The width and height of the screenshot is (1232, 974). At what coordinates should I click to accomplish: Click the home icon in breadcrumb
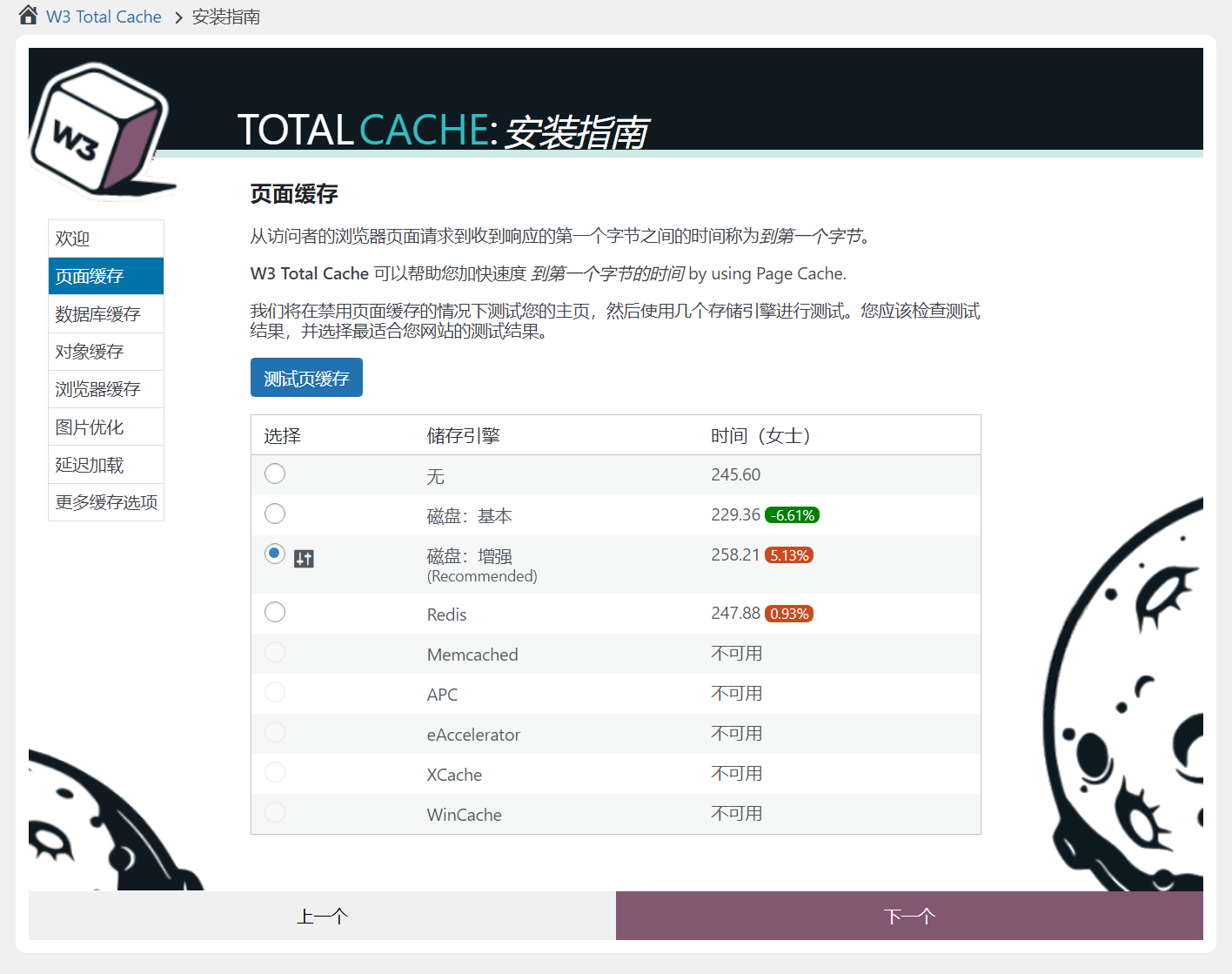click(x=28, y=15)
